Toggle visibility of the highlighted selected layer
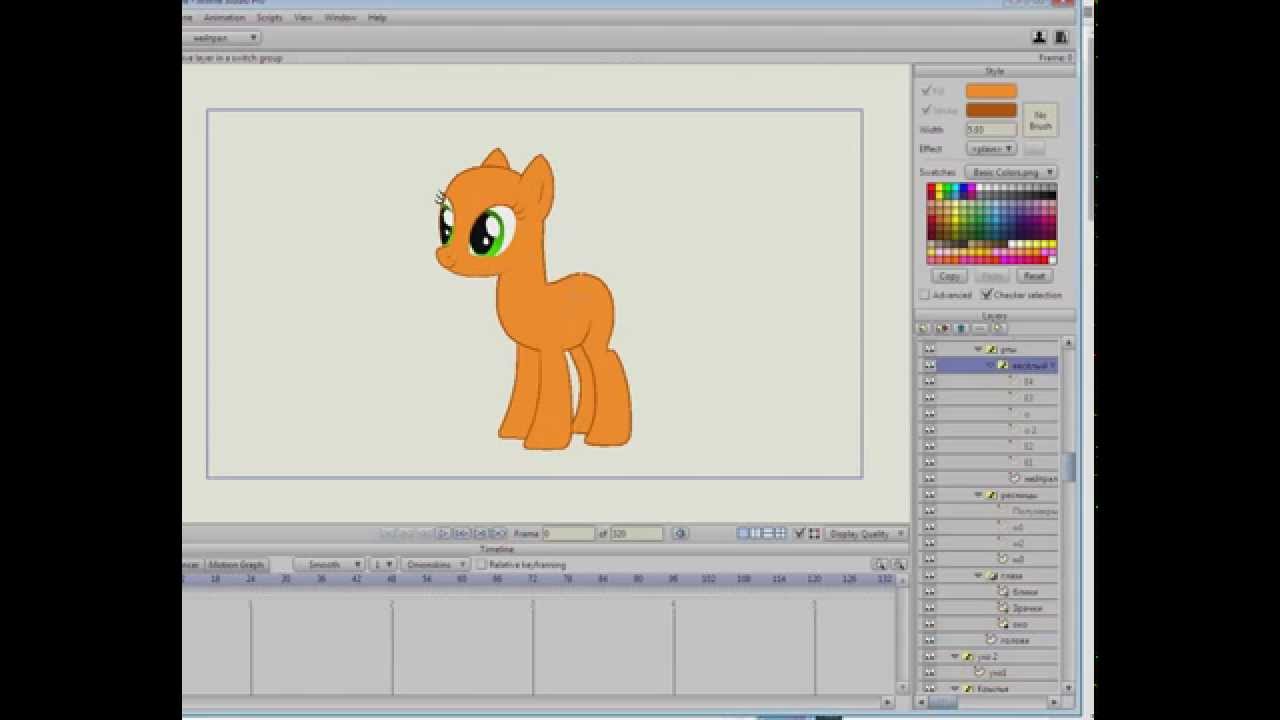Image resolution: width=1280 pixels, height=720 pixels. tap(929, 366)
